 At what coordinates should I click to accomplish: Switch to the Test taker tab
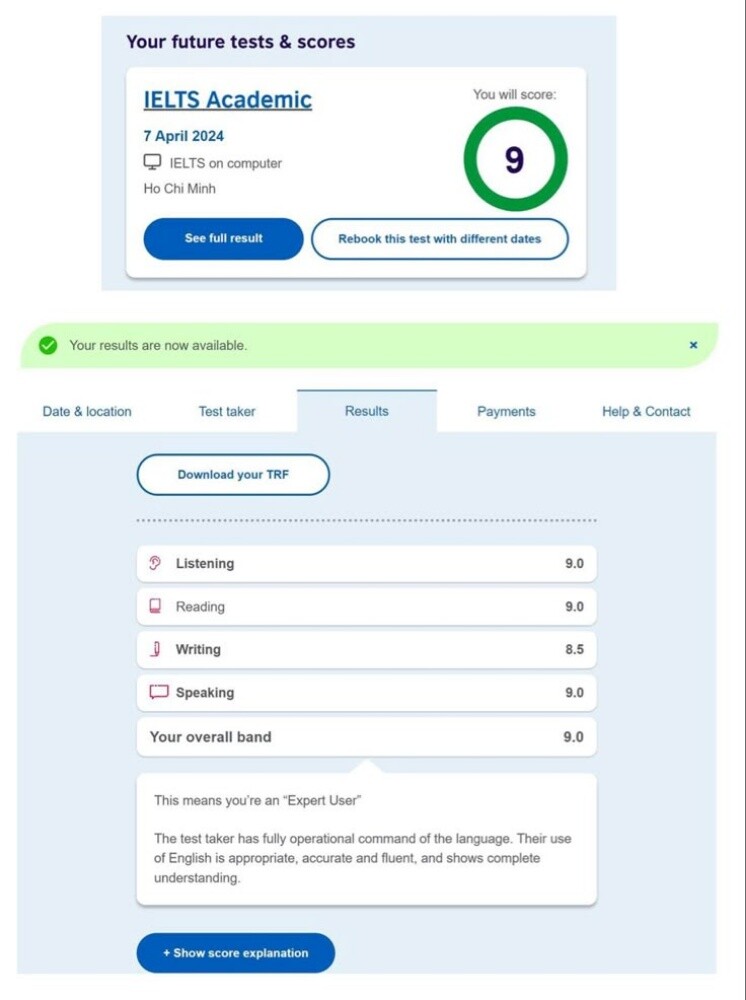click(x=227, y=411)
